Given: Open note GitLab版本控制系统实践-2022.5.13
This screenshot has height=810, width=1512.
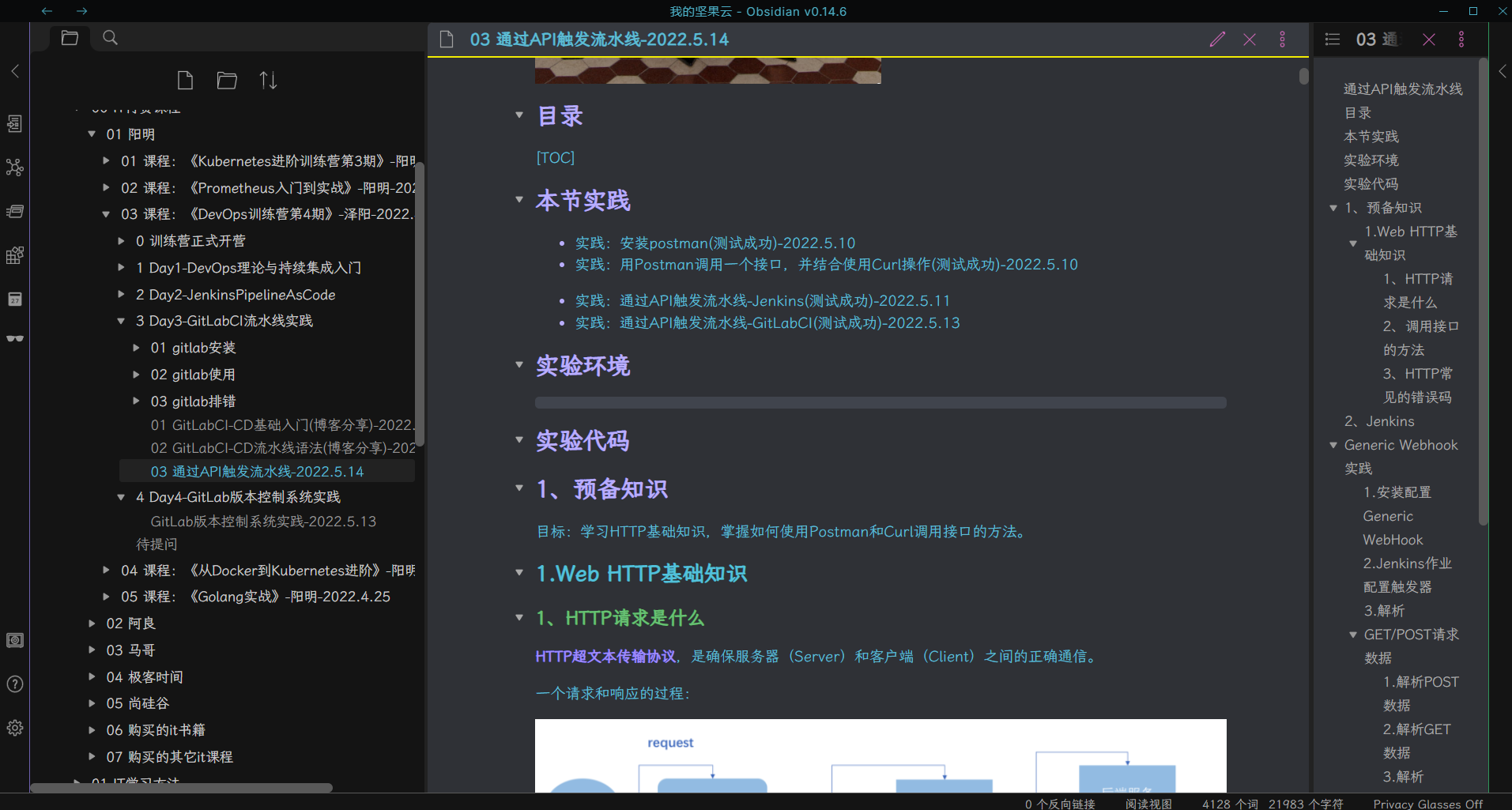Looking at the screenshot, I should [263, 522].
